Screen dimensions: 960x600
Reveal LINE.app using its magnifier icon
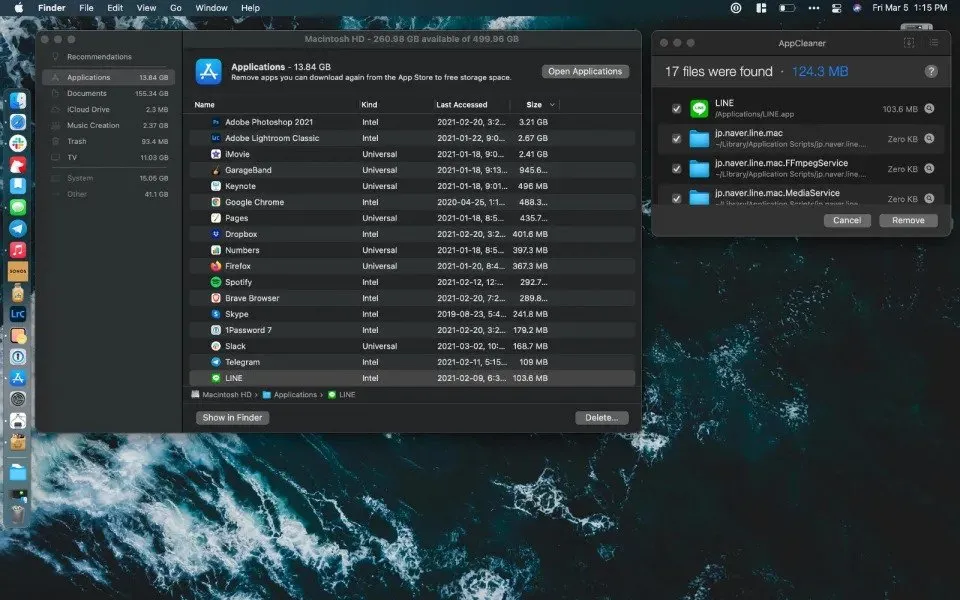coord(929,109)
